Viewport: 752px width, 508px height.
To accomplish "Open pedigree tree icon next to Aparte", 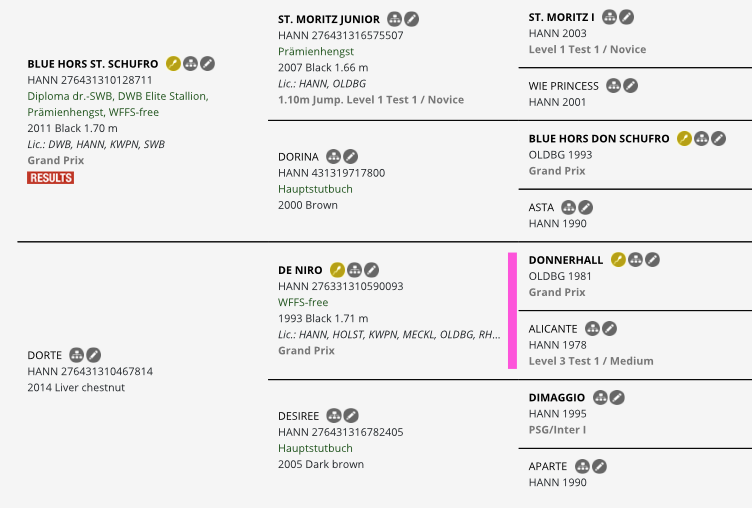I will [582, 466].
